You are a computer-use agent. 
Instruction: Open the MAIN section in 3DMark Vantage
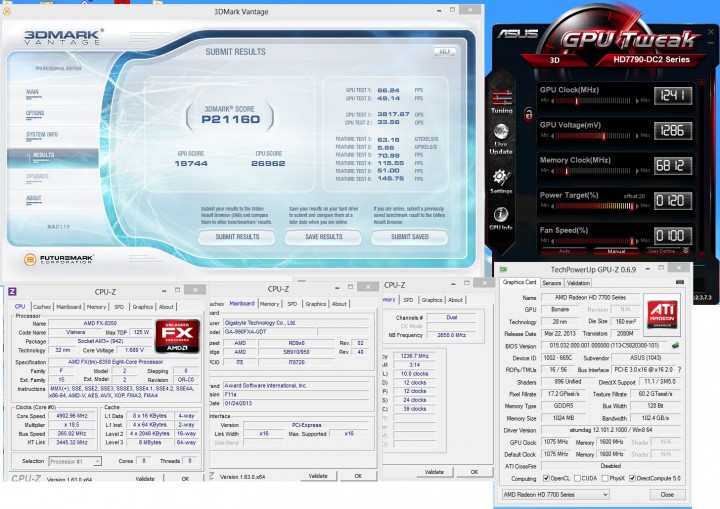tap(33, 93)
